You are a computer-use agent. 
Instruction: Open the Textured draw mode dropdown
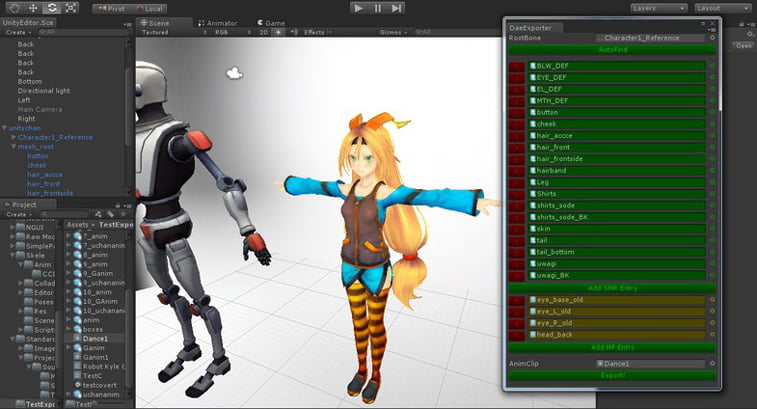174,32
